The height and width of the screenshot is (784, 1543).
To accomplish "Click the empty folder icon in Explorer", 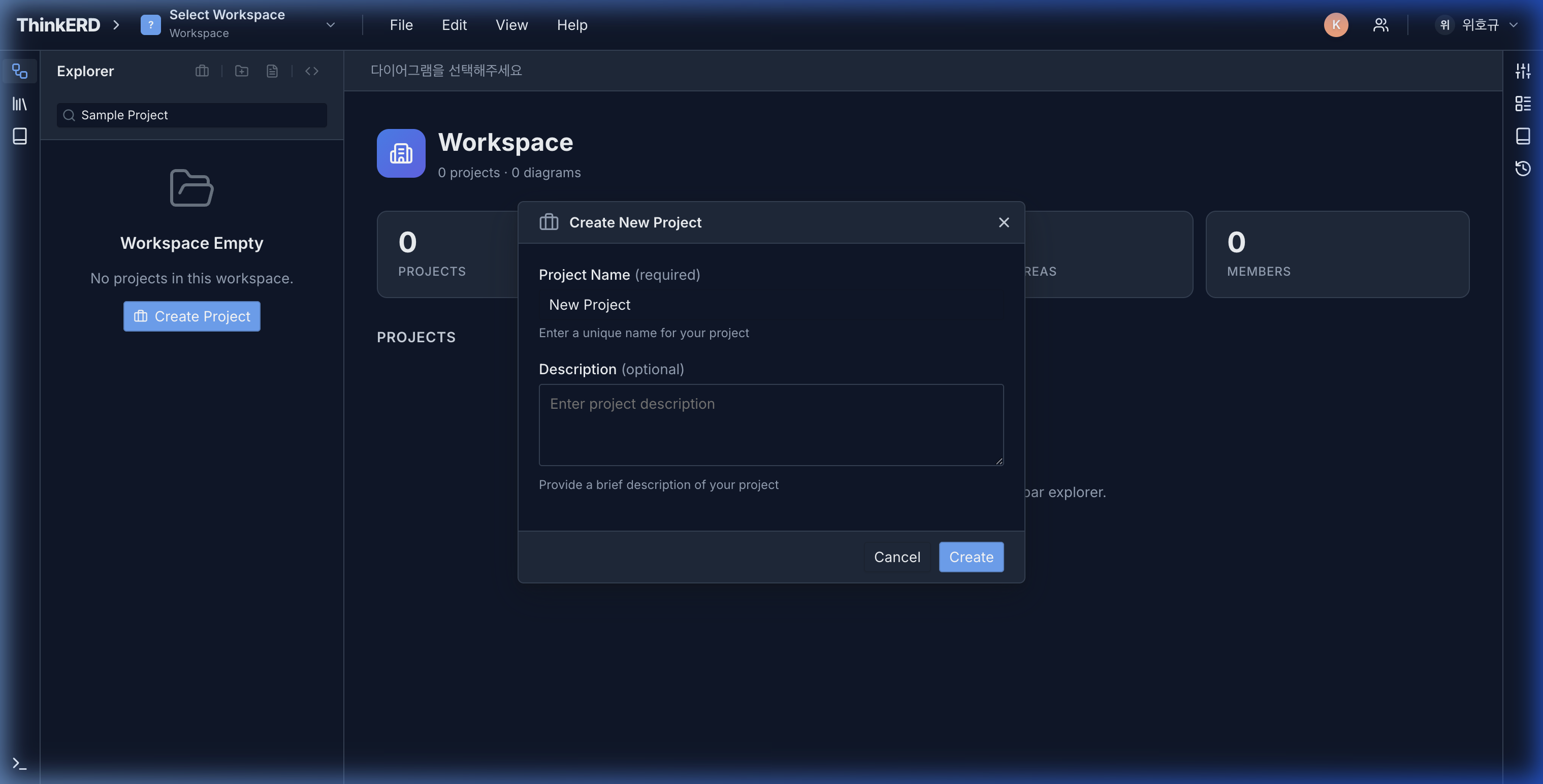I will [191, 188].
